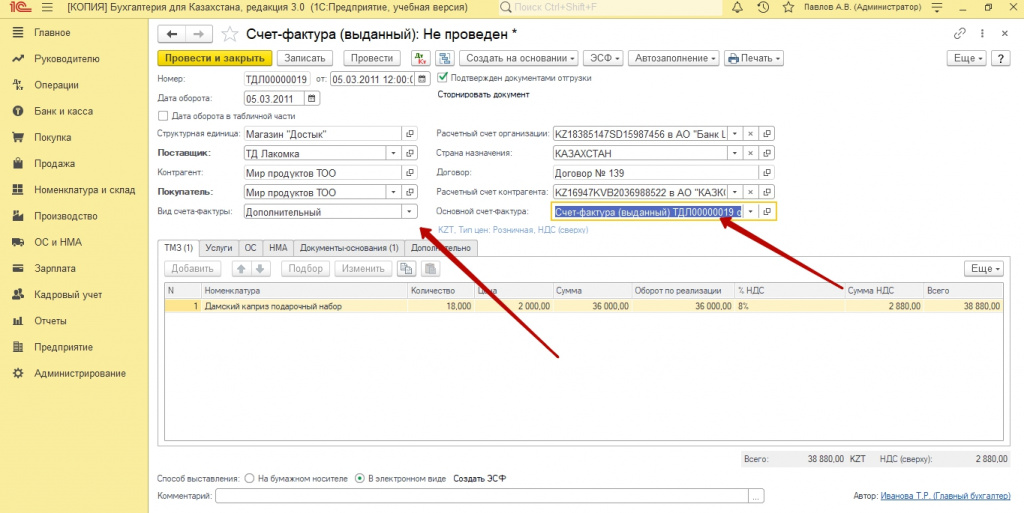The image size is (1024, 513).
Task: Clear Расчетный счет организации field
Action: pyautogui.click(x=751, y=134)
